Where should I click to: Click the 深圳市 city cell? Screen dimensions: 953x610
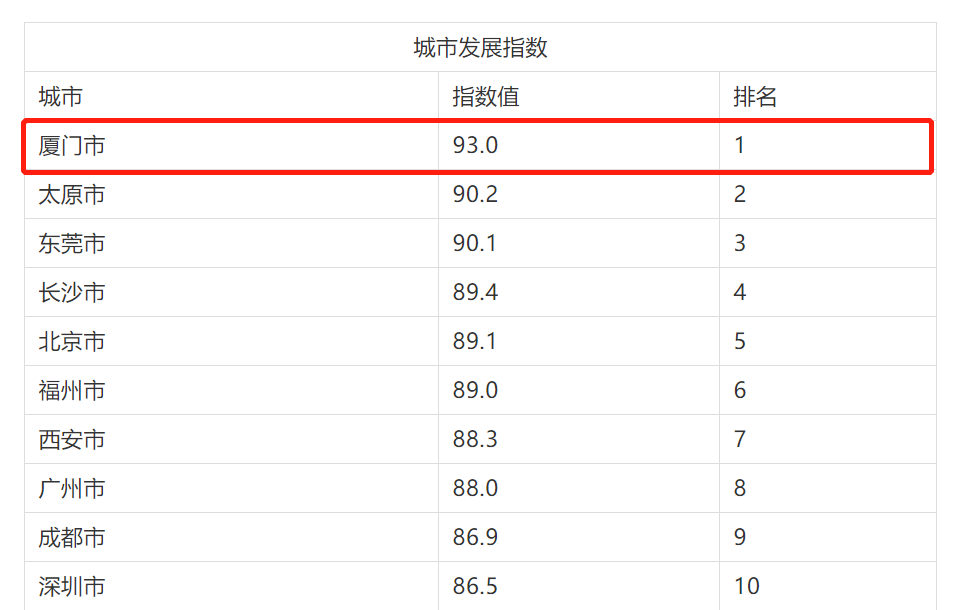coord(72,586)
